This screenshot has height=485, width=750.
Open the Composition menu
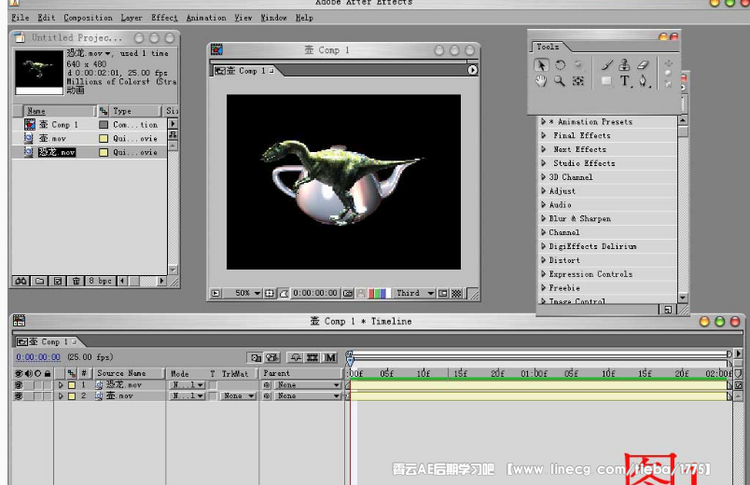point(88,18)
